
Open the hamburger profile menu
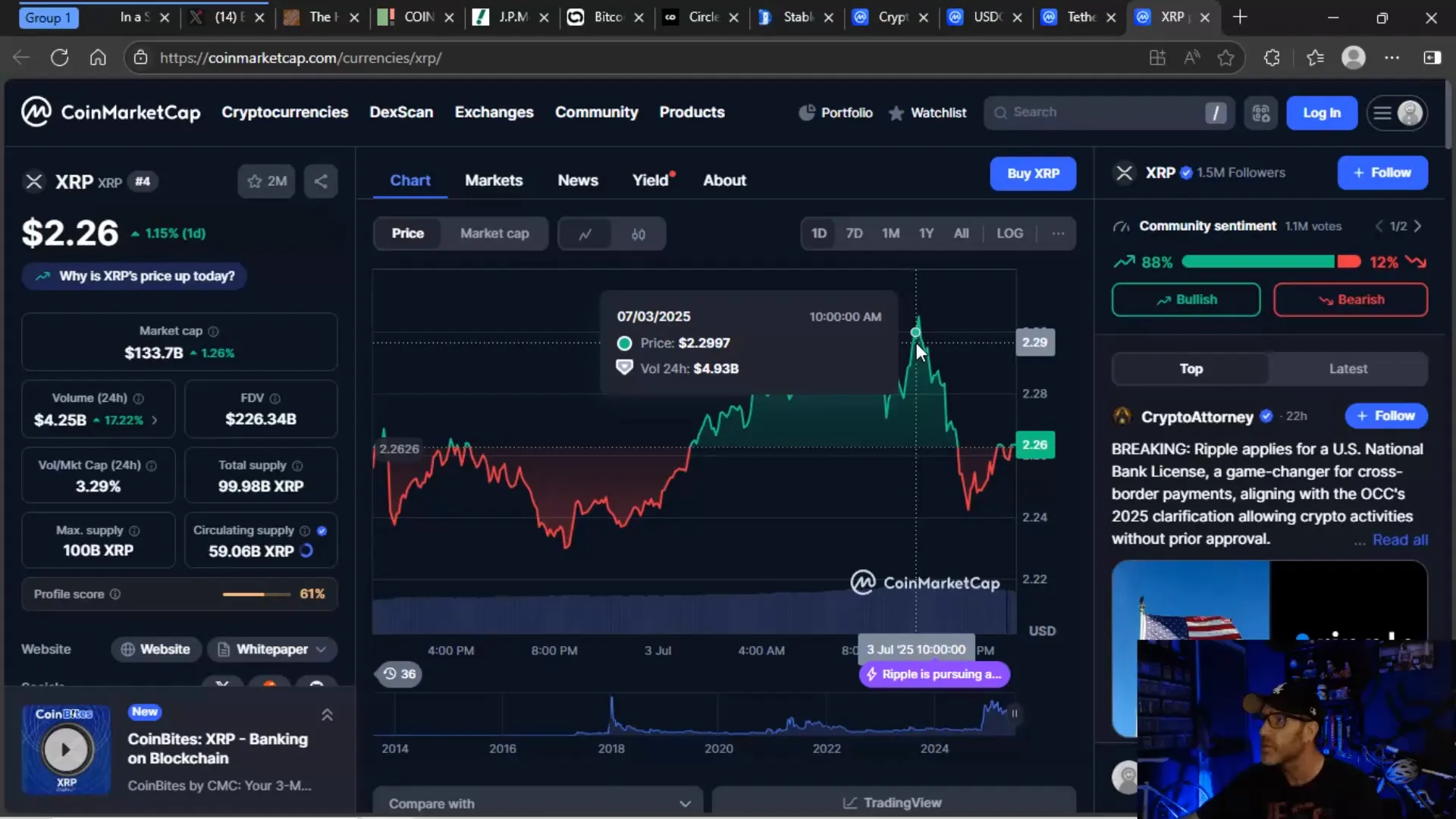click(x=1397, y=113)
